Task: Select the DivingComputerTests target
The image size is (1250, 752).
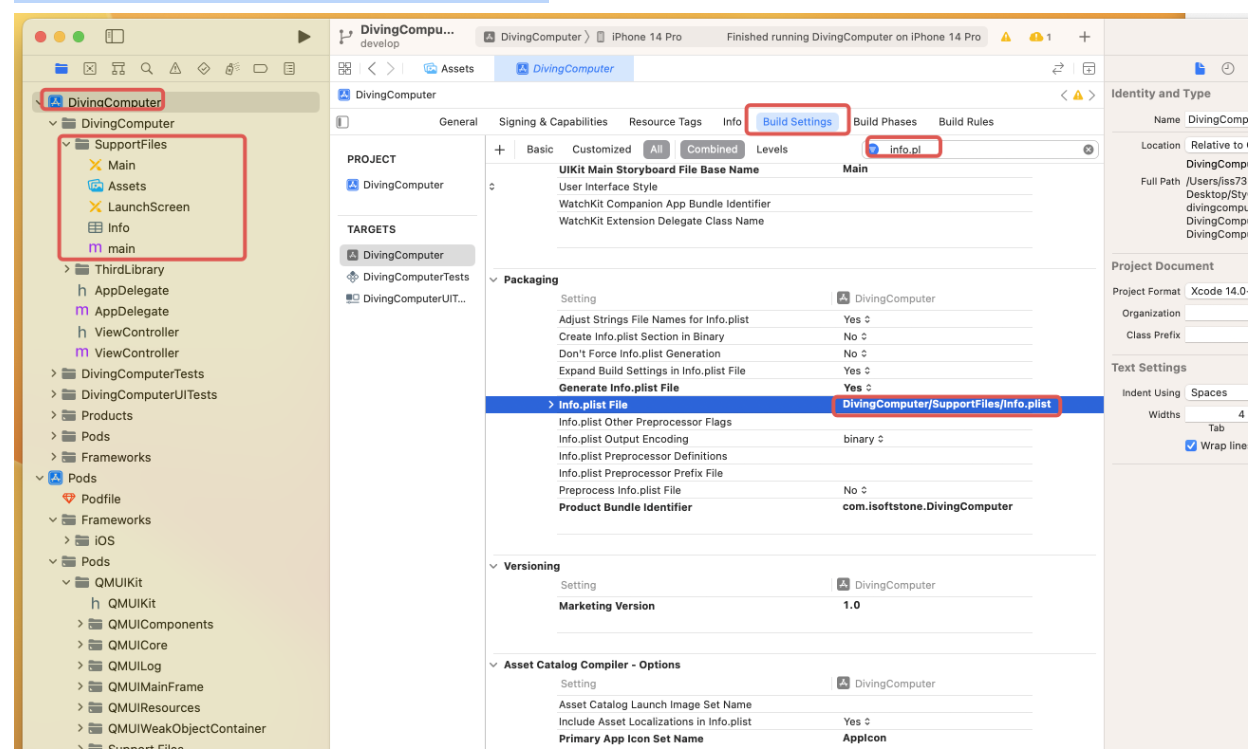Action: [407, 277]
